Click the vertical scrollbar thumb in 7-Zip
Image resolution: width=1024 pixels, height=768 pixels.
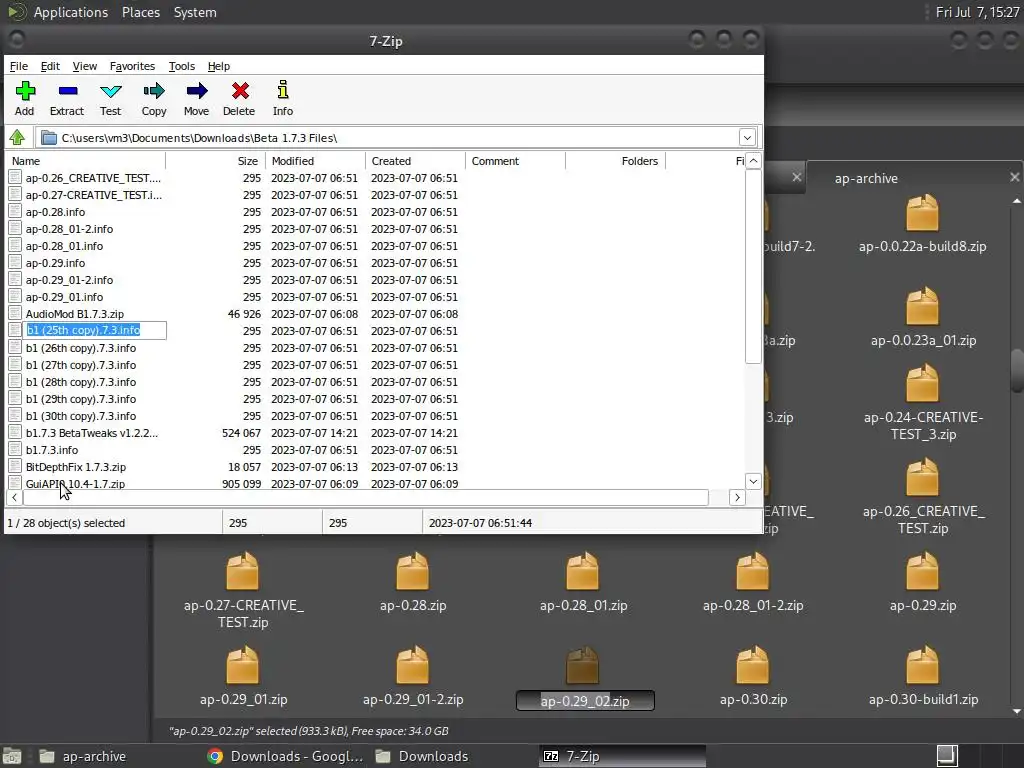(753, 266)
